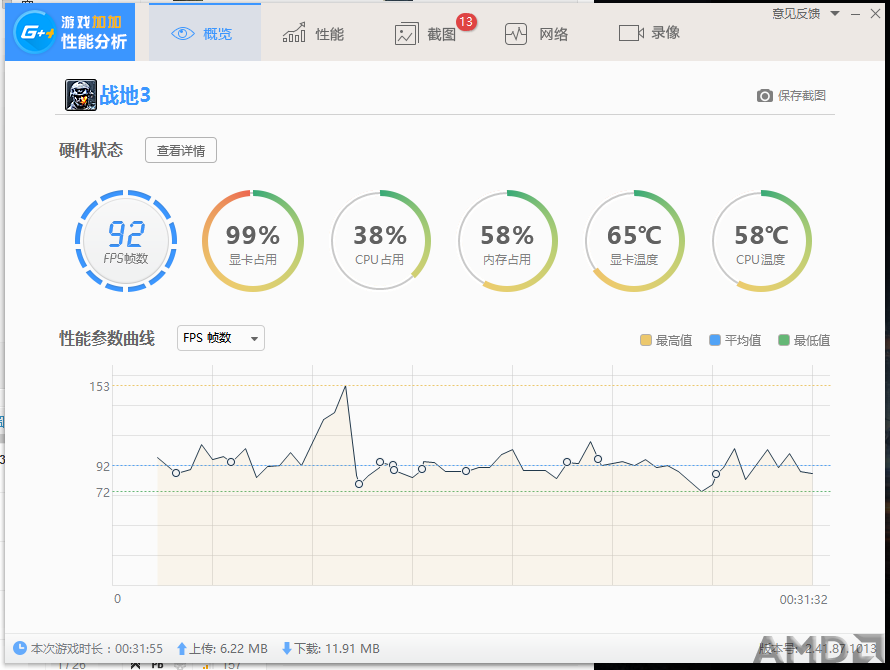Switch to the 概览 overview tab
The image size is (890, 670).
pyautogui.click(x=205, y=33)
